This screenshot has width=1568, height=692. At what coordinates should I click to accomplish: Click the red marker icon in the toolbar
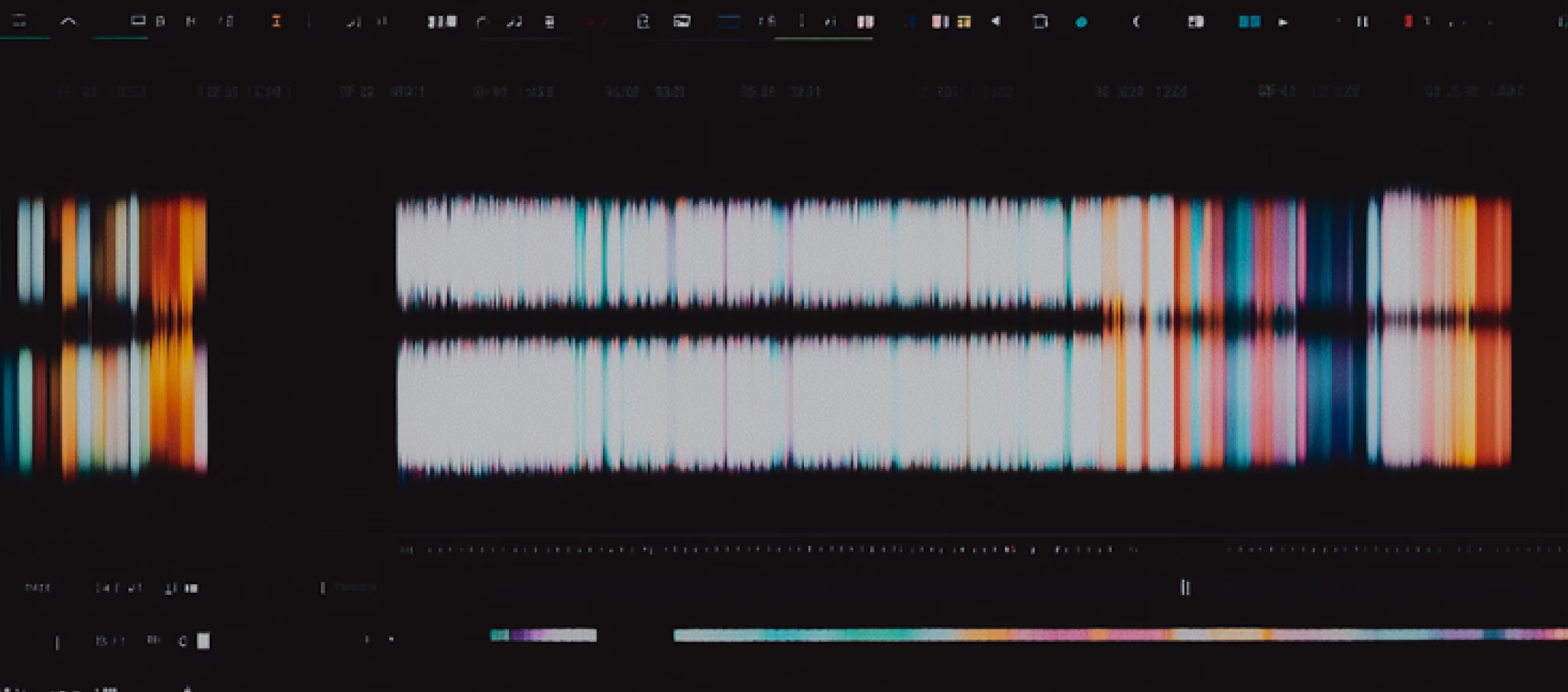click(1408, 21)
